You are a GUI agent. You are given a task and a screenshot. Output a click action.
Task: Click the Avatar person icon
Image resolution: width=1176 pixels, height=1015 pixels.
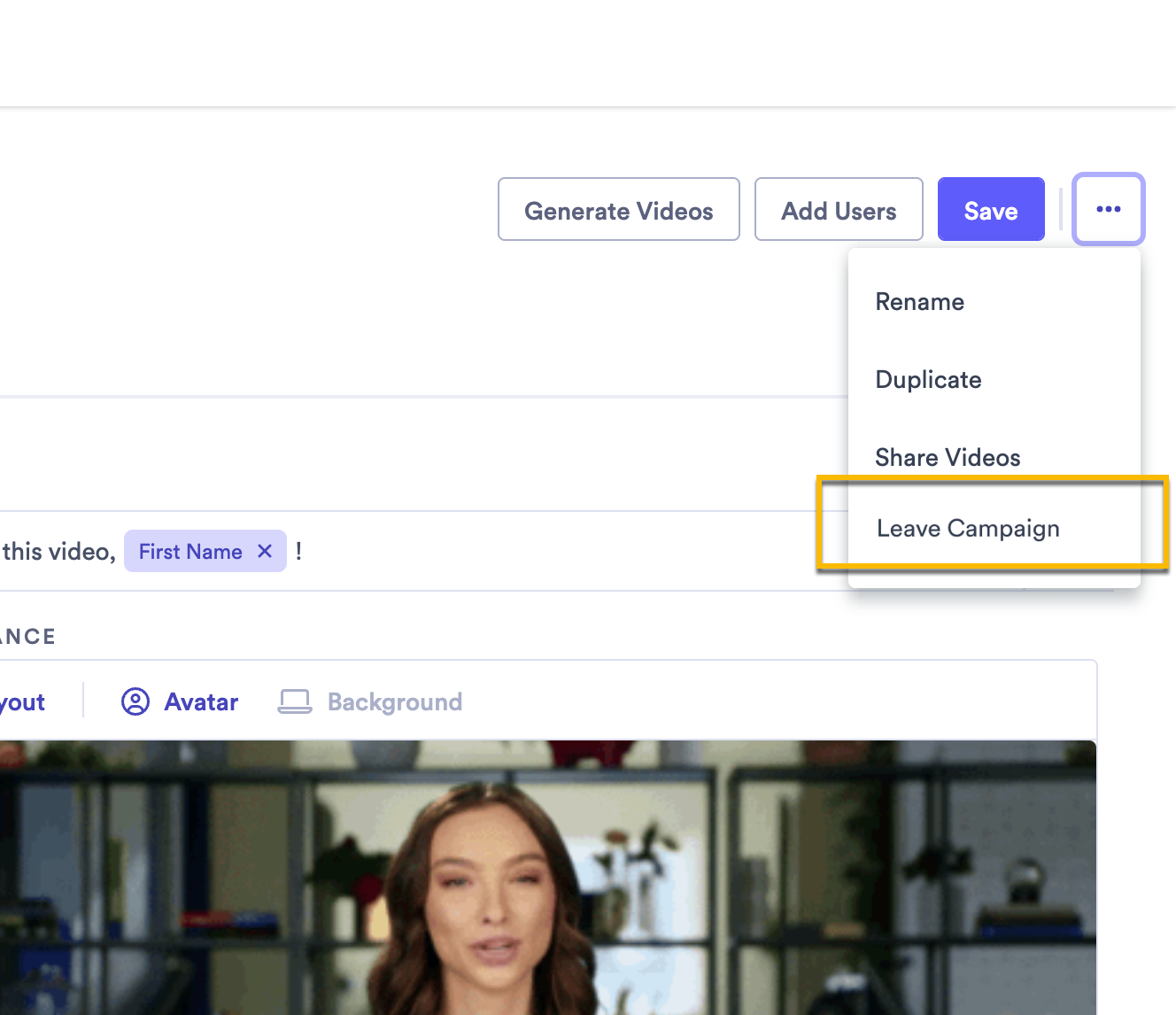point(135,701)
